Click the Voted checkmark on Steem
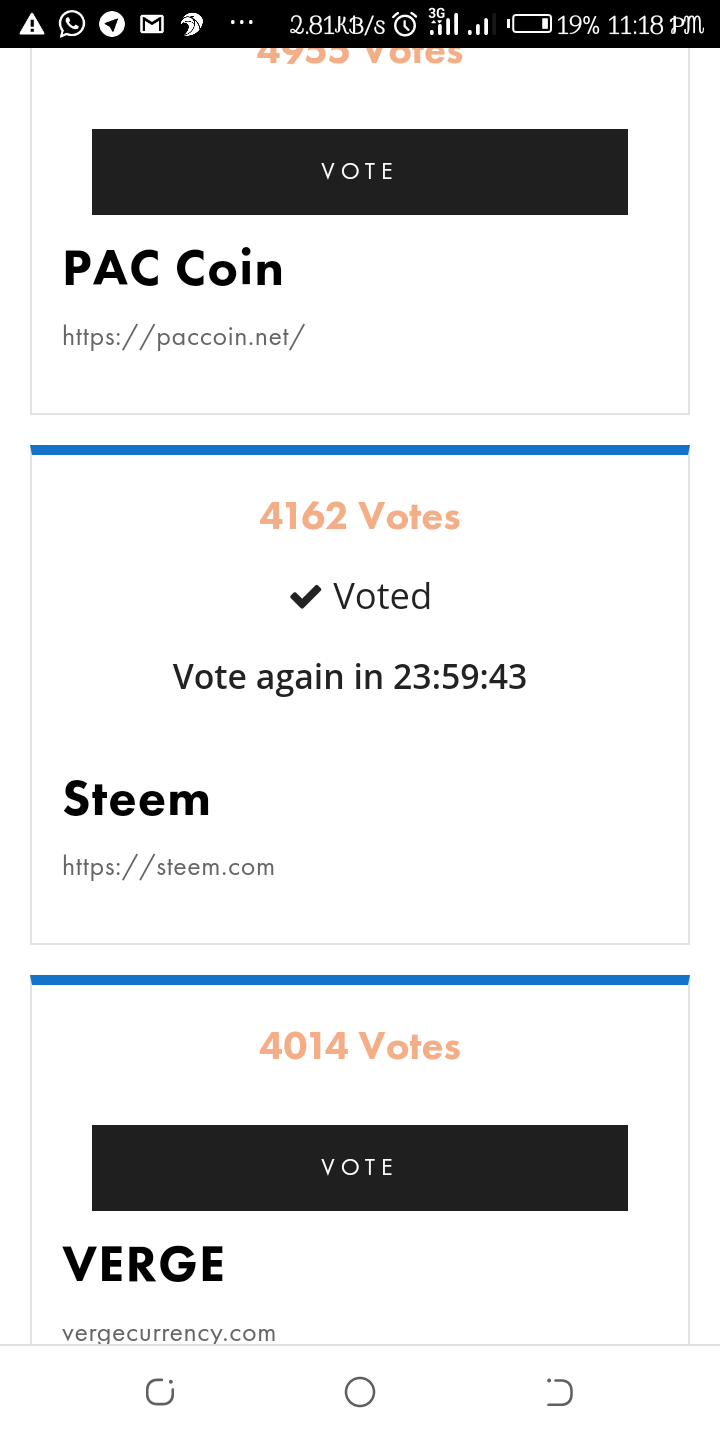The height and width of the screenshot is (1440, 720). pos(304,597)
